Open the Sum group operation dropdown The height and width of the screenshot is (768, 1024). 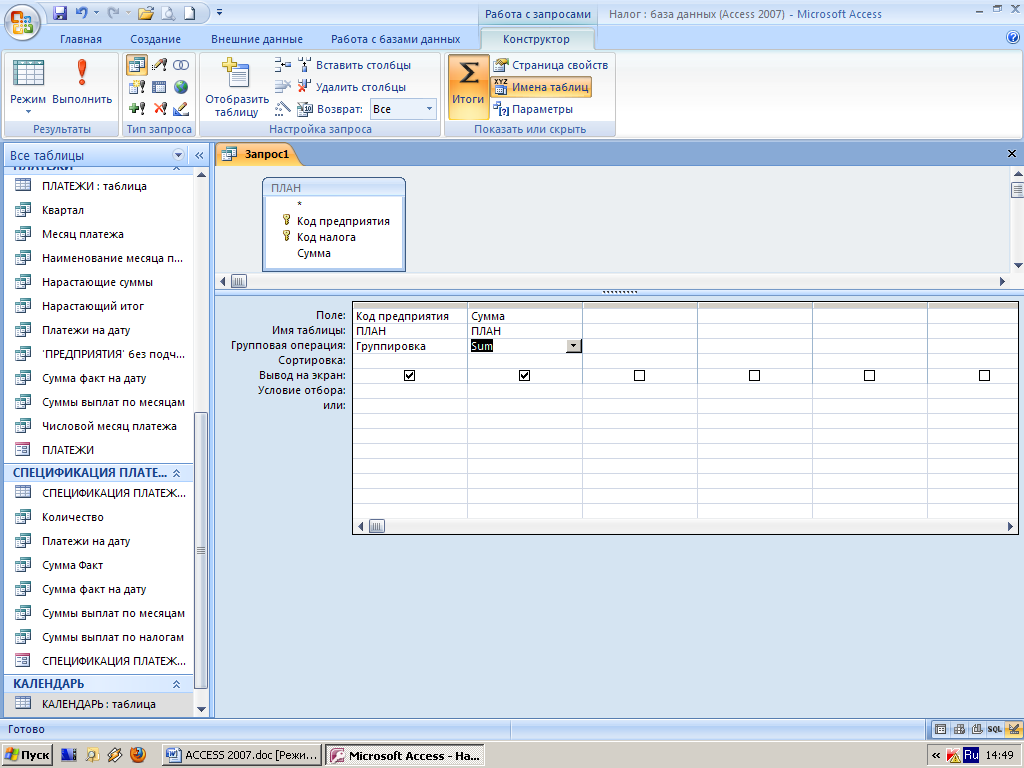(x=573, y=346)
